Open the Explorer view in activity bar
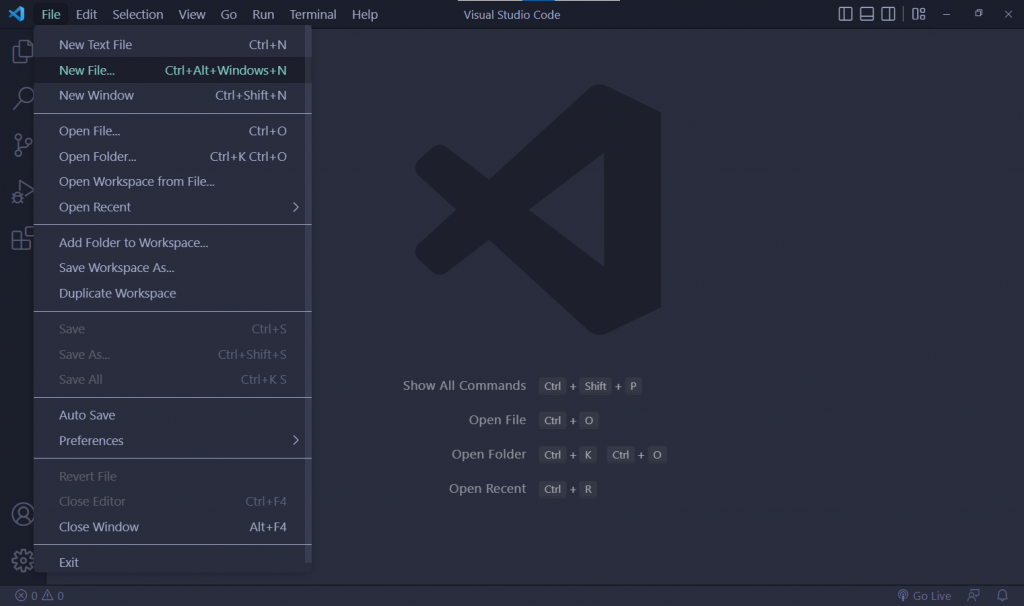This screenshot has width=1024, height=606. click(x=22, y=52)
